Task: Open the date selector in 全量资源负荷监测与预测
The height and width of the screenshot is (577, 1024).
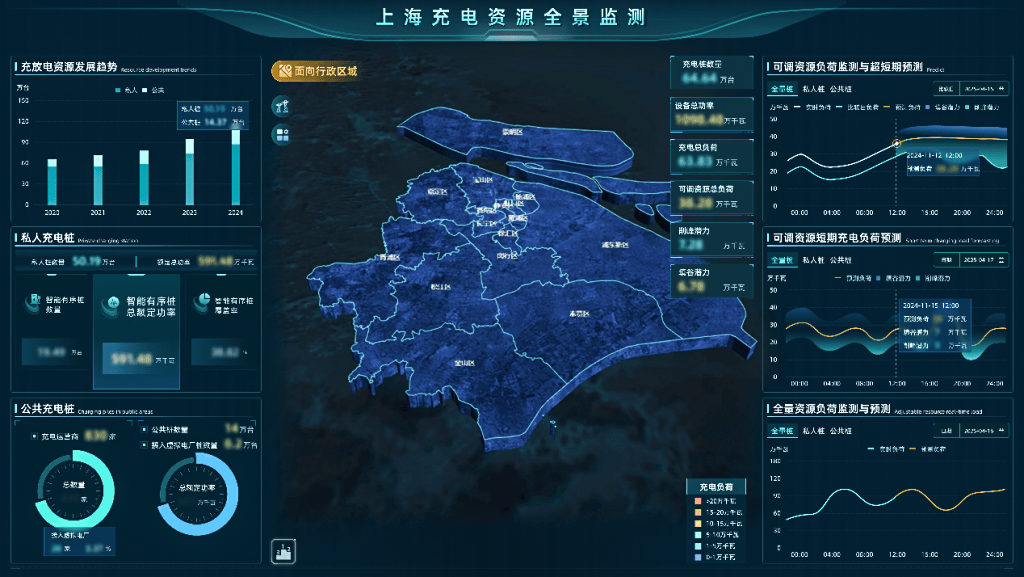Action: 977,431
